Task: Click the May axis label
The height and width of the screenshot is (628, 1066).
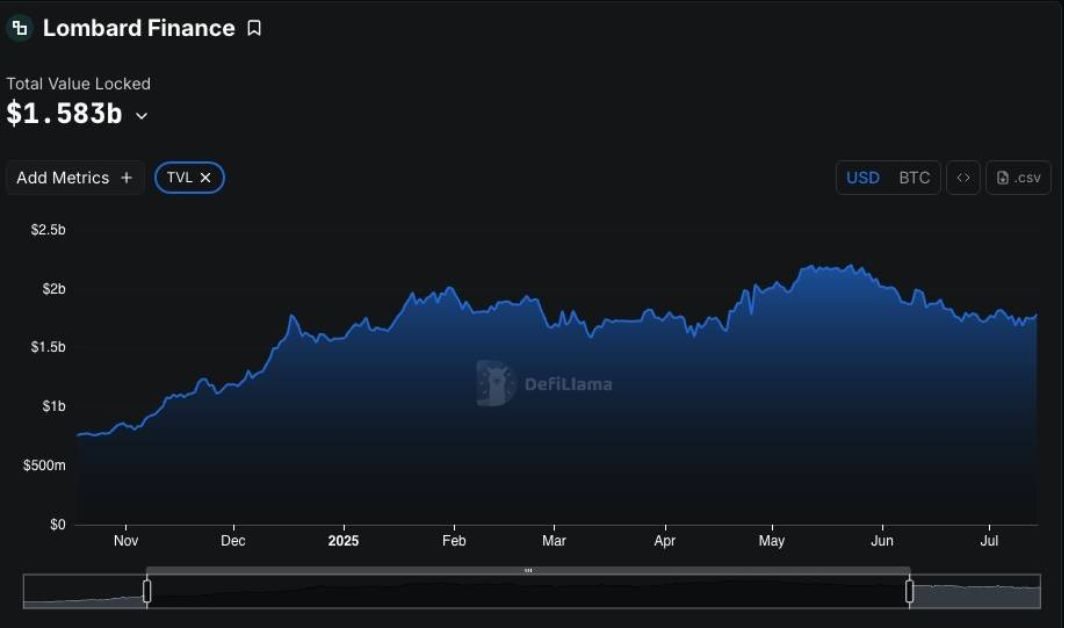Action: tap(772, 541)
